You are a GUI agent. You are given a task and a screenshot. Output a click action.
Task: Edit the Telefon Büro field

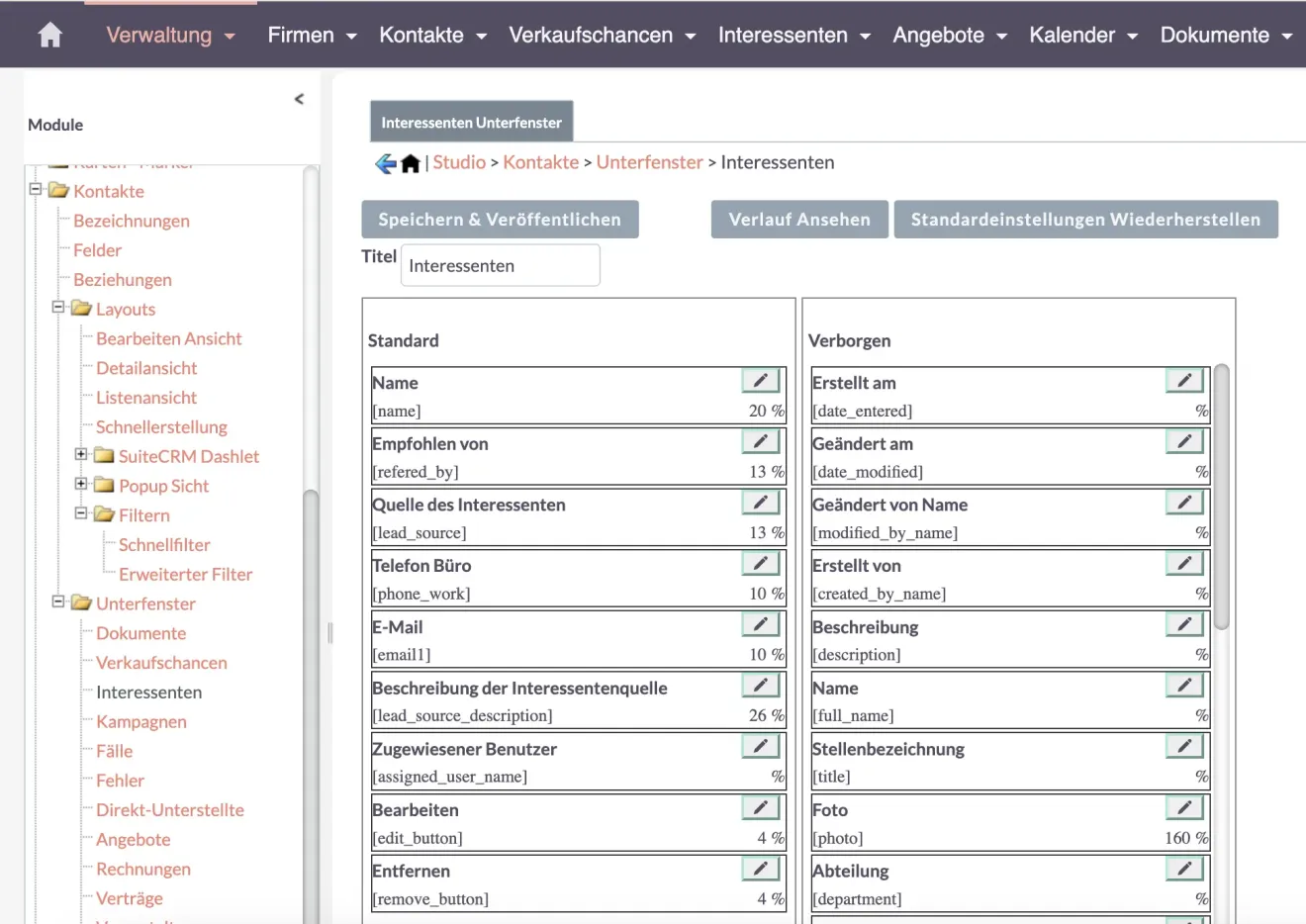coord(760,563)
